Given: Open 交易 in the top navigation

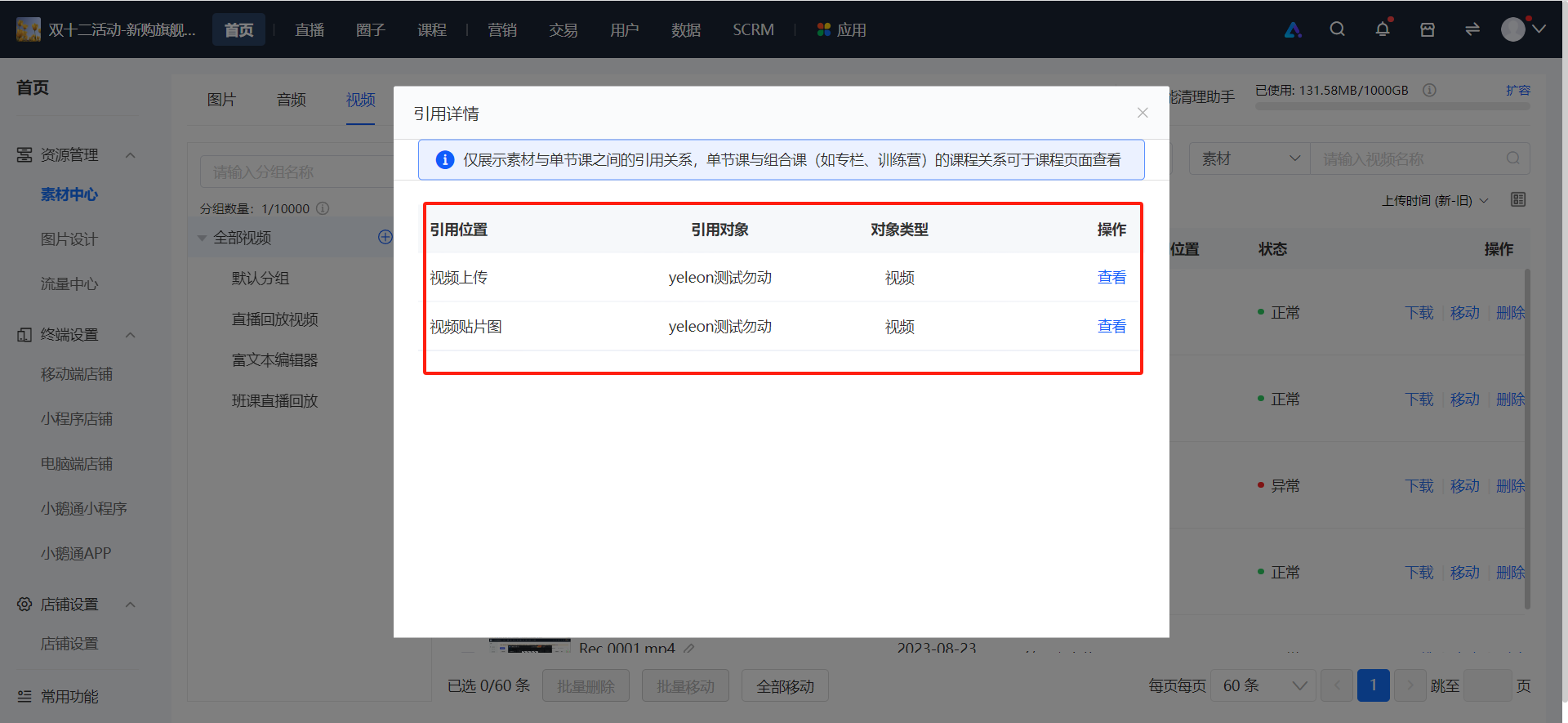Looking at the screenshot, I should point(563,29).
